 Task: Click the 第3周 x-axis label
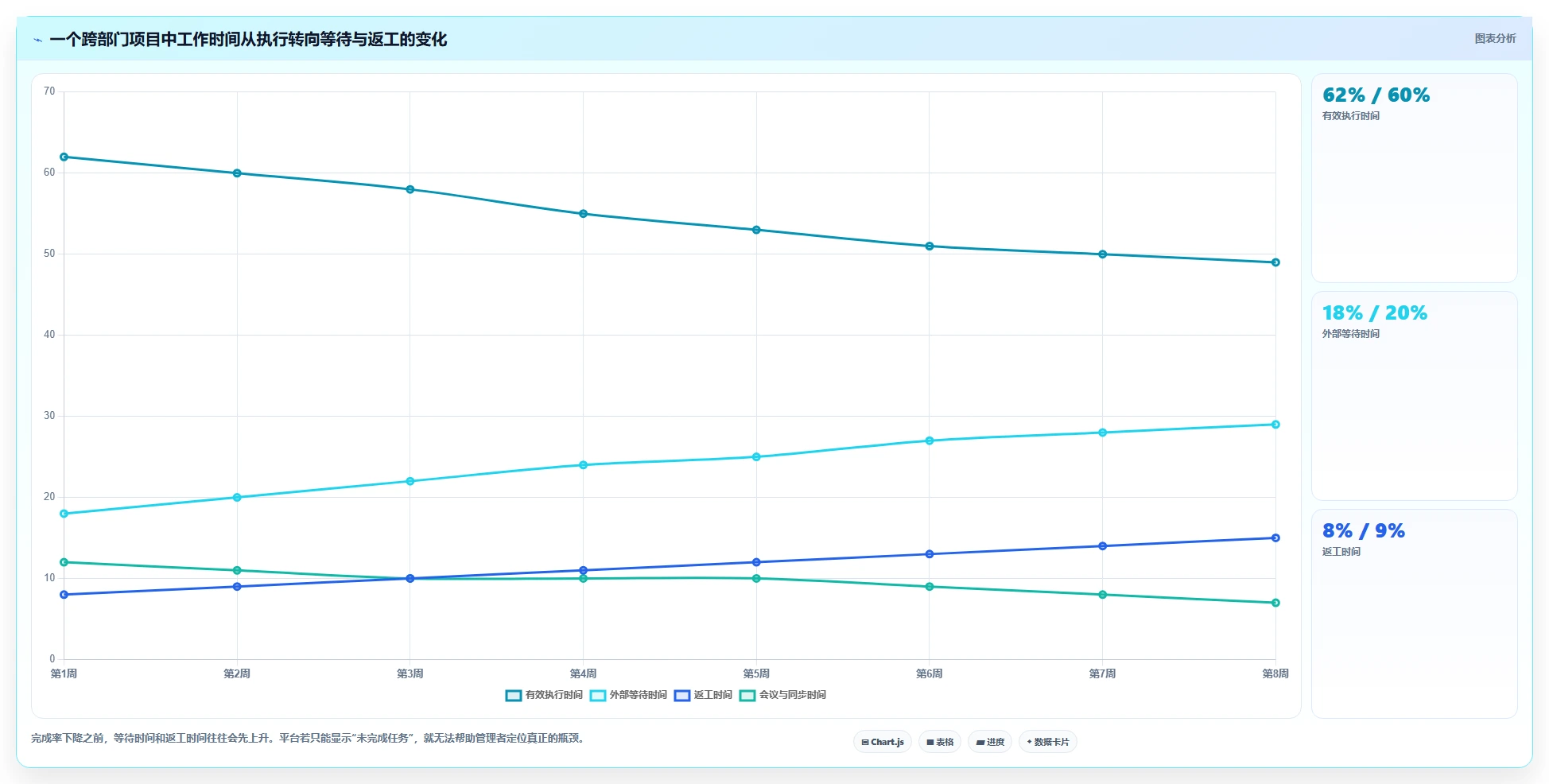(410, 673)
